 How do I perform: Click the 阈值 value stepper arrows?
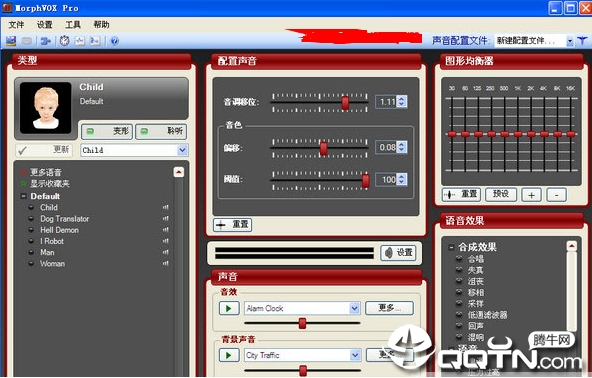pos(402,179)
